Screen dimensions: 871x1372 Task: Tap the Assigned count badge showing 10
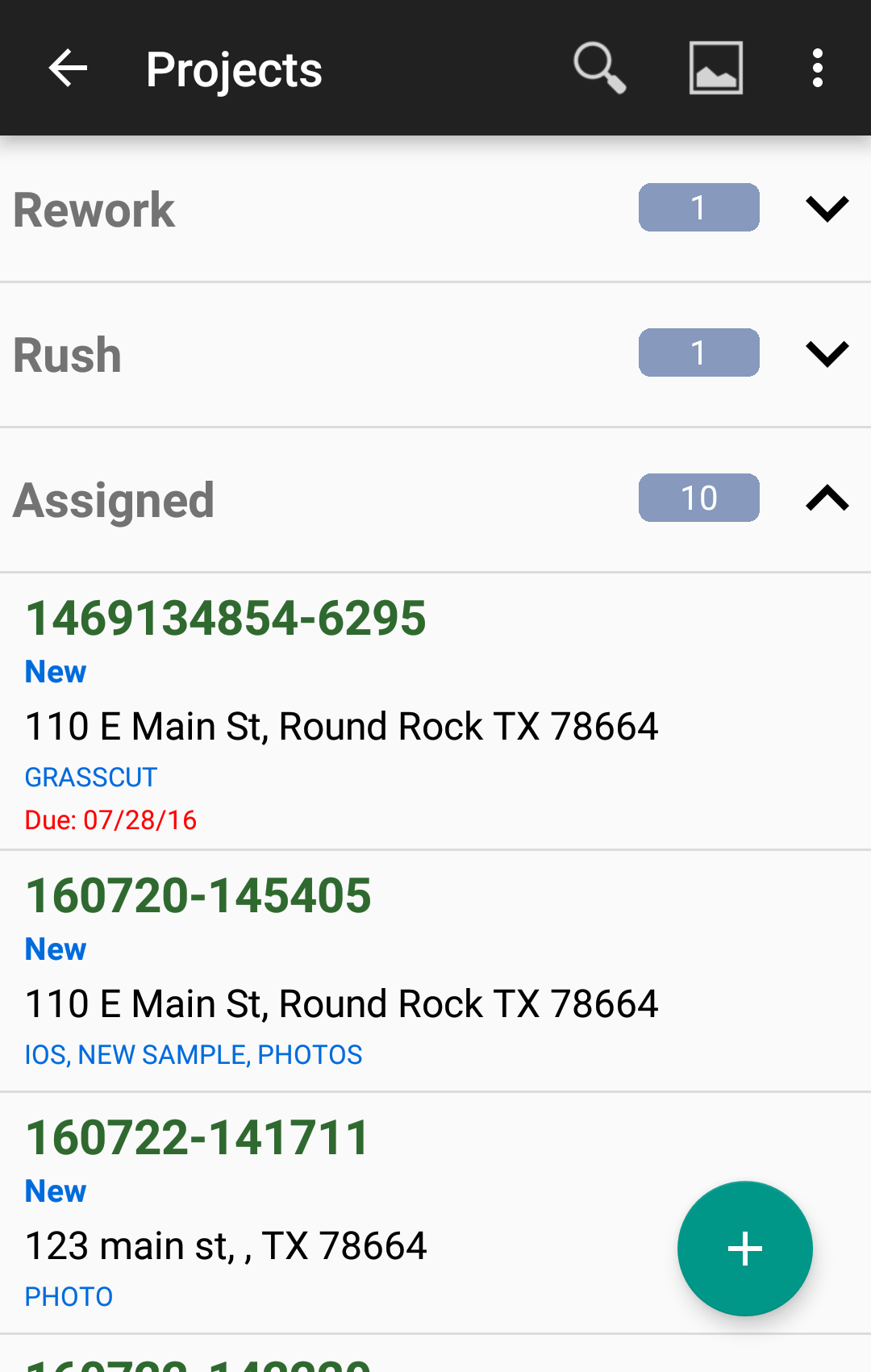click(698, 498)
